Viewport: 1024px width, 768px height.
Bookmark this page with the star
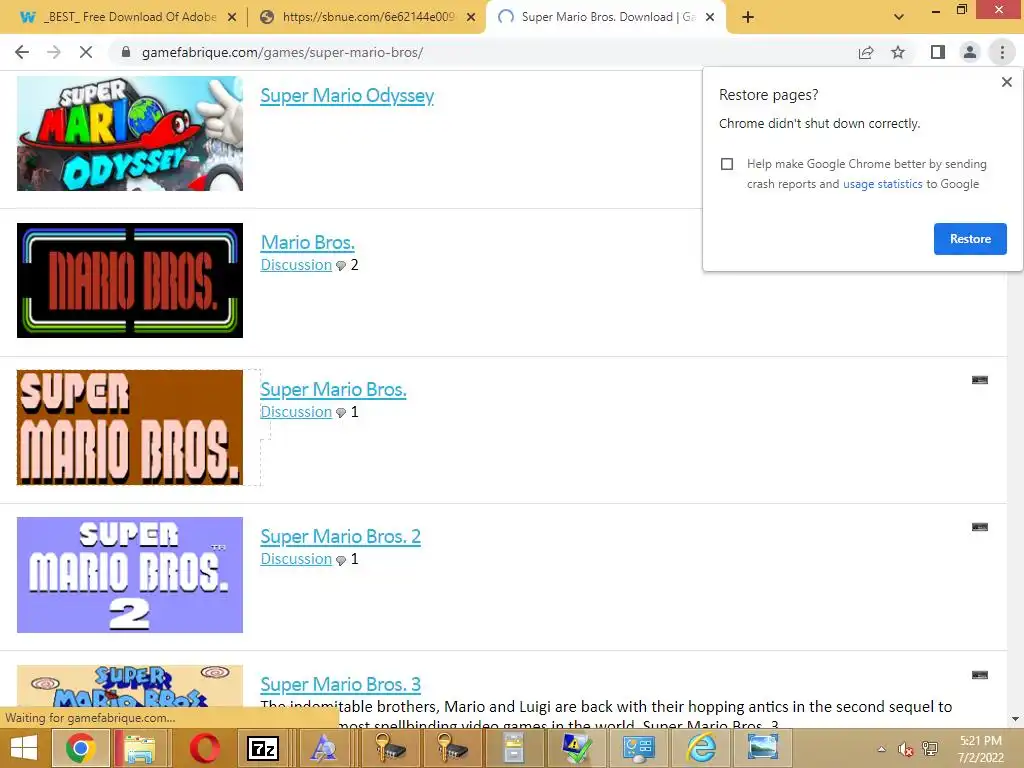tap(898, 52)
